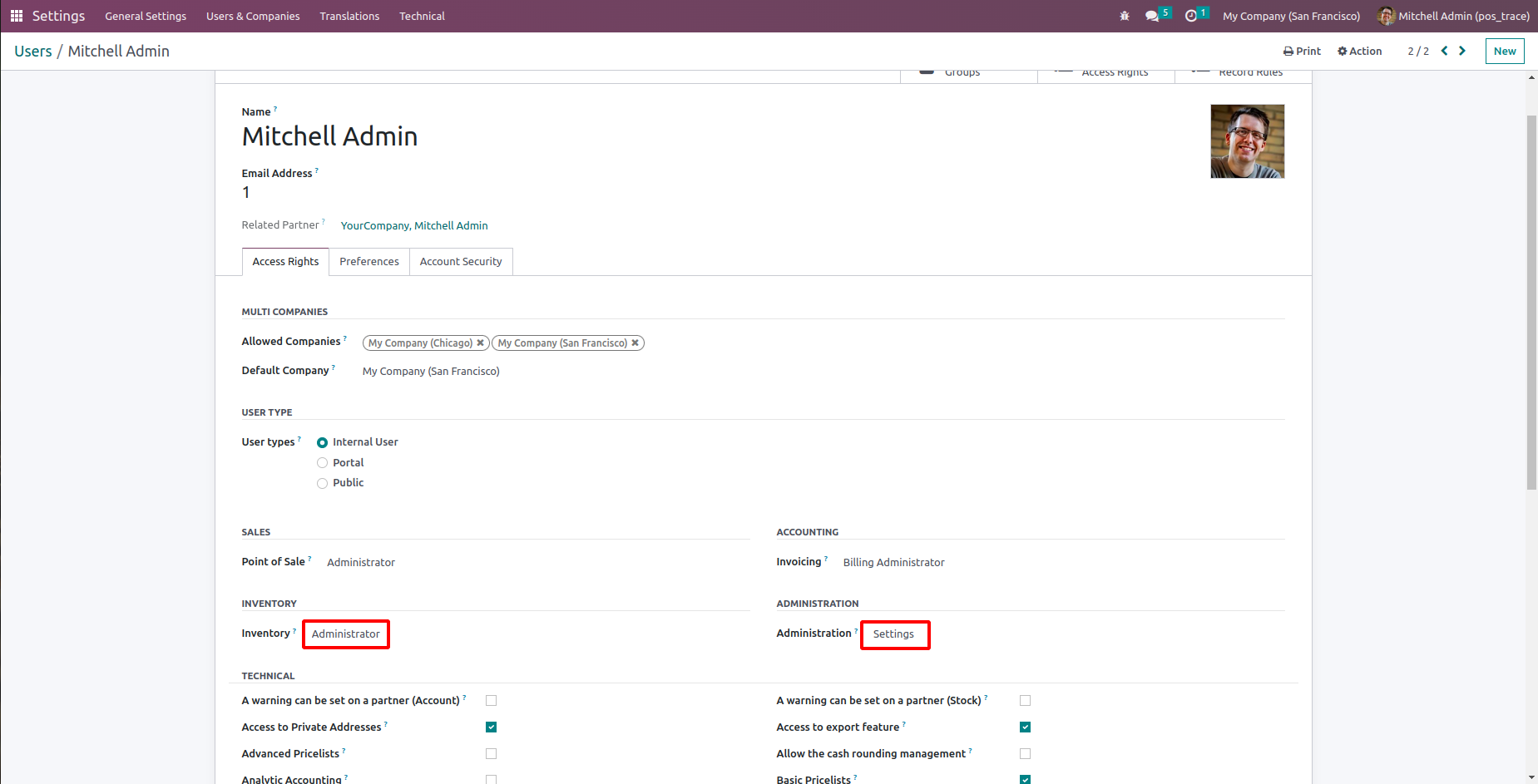Open the activities clock icon
1538x784 pixels.
tap(1191, 16)
